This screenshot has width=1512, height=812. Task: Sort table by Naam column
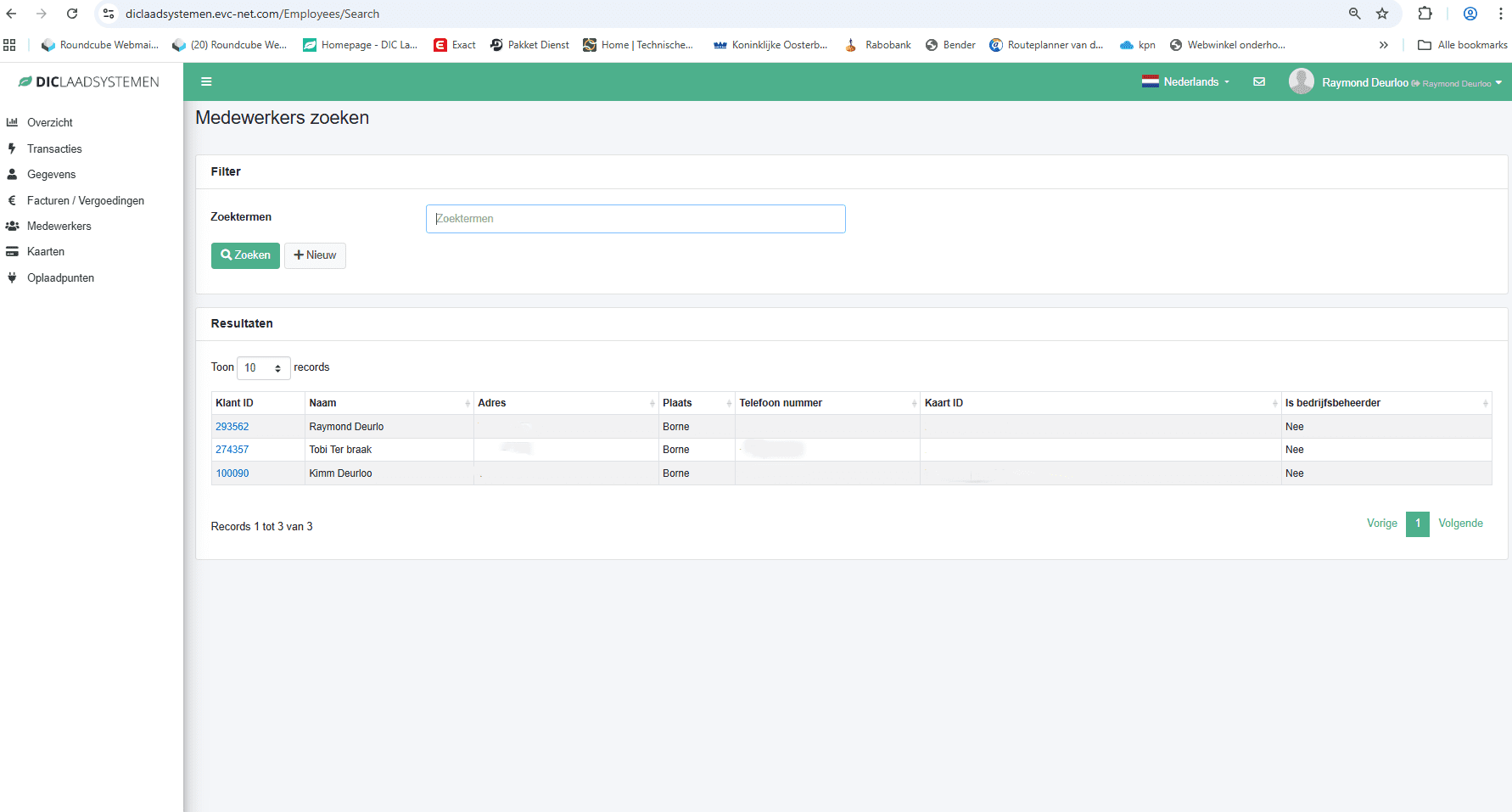click(389, 403)
